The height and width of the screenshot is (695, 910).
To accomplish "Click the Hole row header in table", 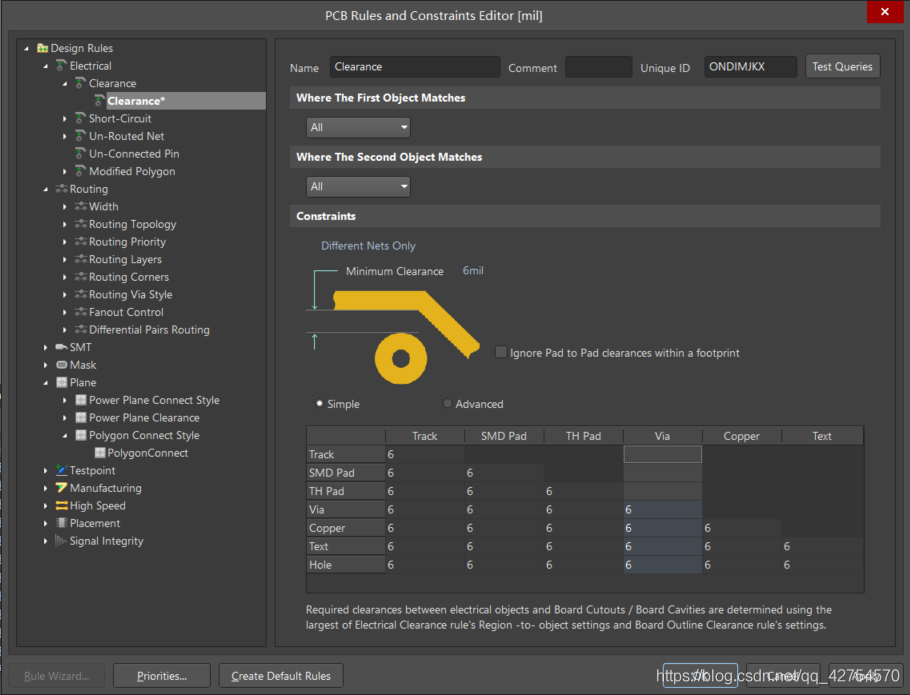I will pos(345,564).
